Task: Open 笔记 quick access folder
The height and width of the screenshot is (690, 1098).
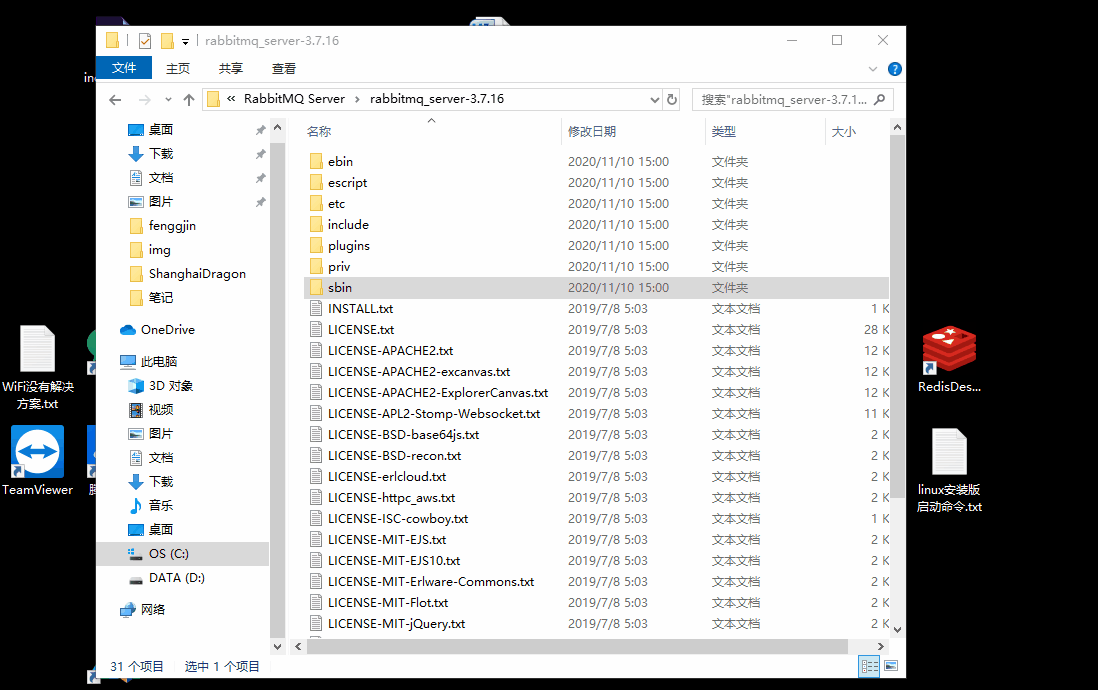Action: [151, 298]
